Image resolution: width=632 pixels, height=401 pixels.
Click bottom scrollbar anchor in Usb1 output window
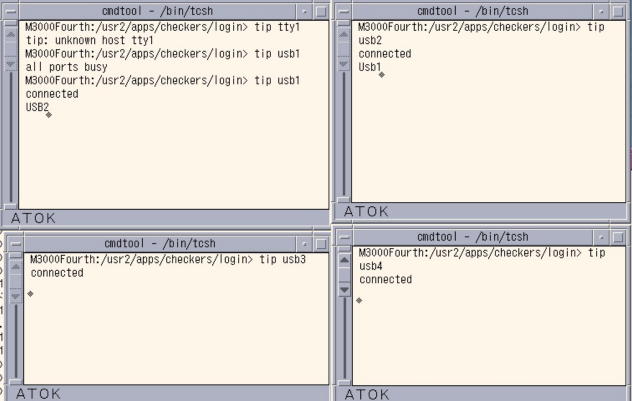(343, 200)
